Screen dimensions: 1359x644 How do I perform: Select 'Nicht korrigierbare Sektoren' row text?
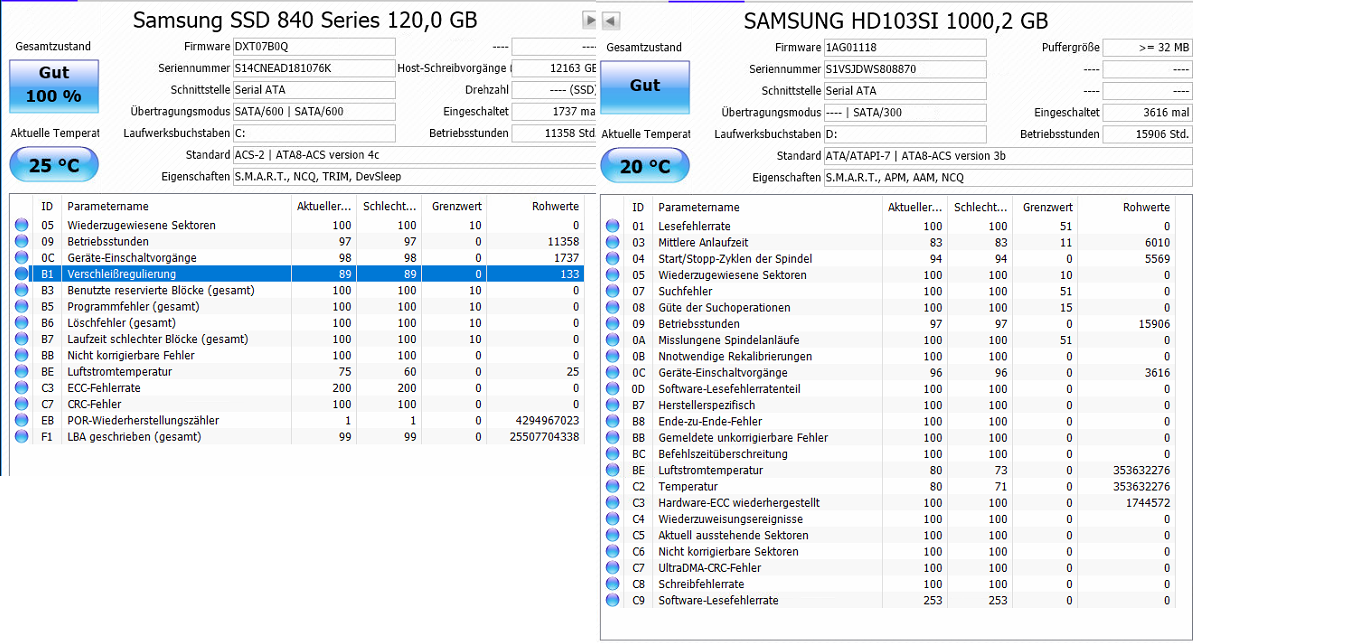click(729, 551)
